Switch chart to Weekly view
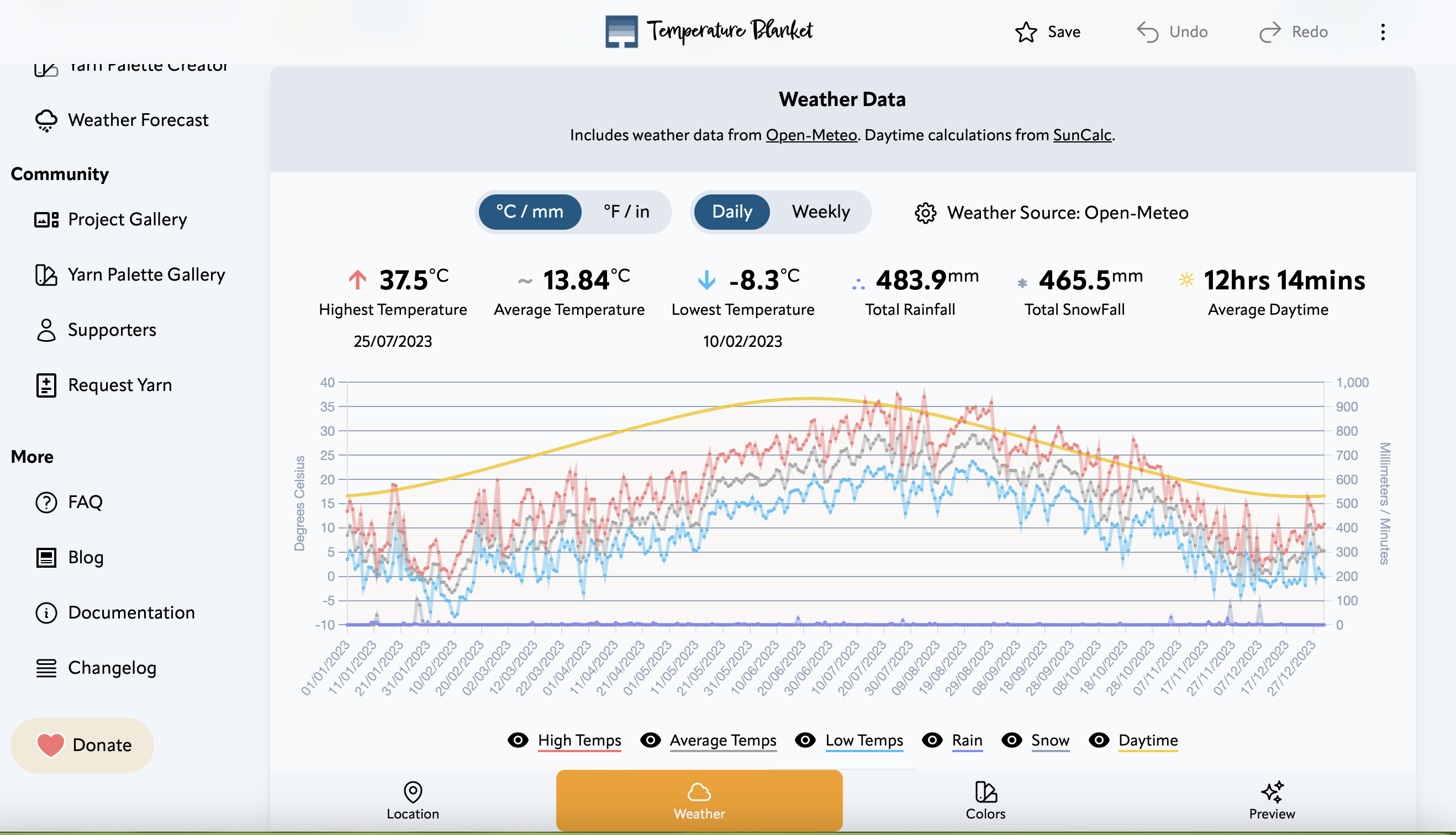Viewport: 1456px width, 835px height. [x=821, y=212]
